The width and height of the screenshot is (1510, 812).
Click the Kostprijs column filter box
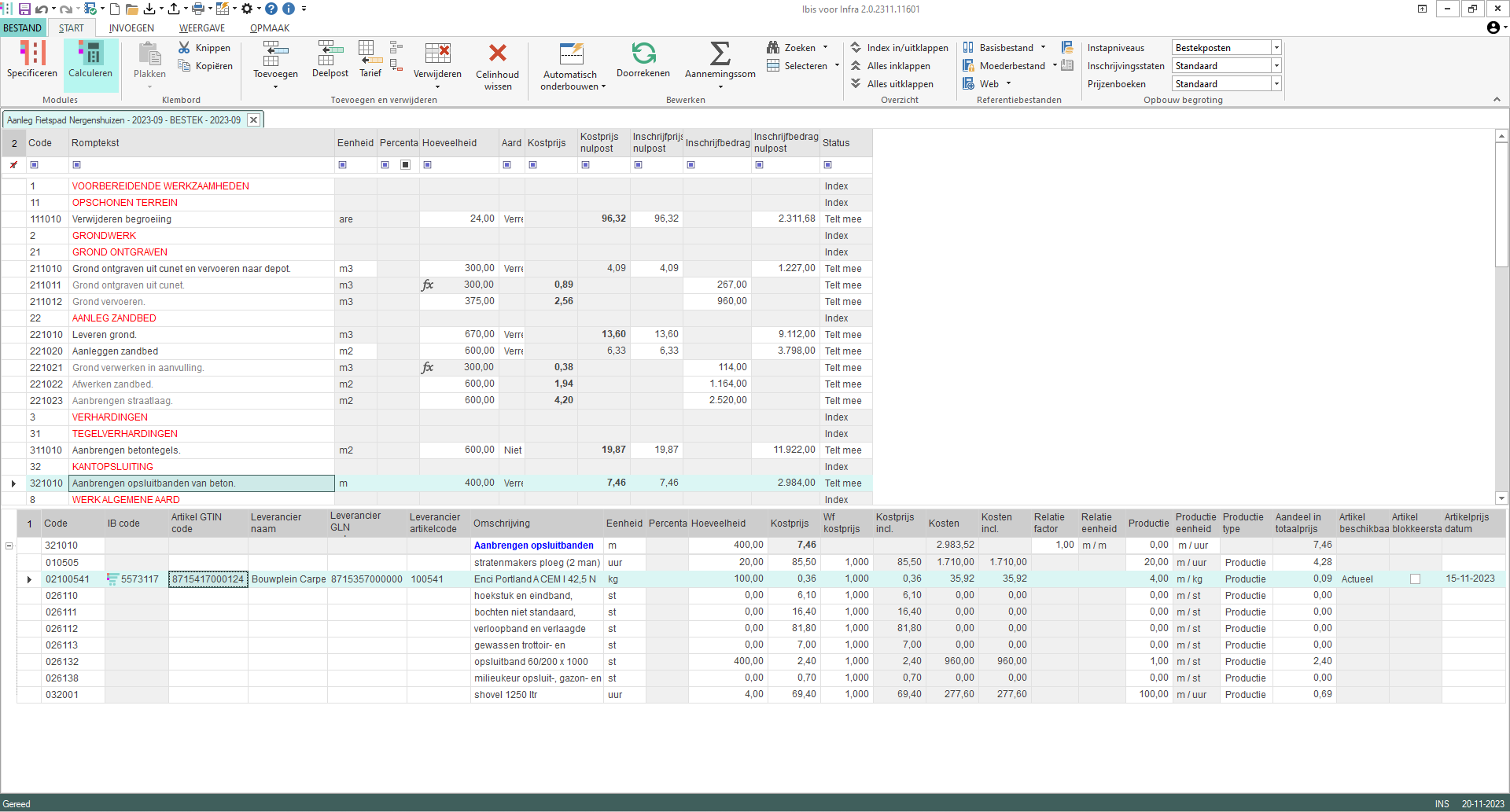point(532,165)
